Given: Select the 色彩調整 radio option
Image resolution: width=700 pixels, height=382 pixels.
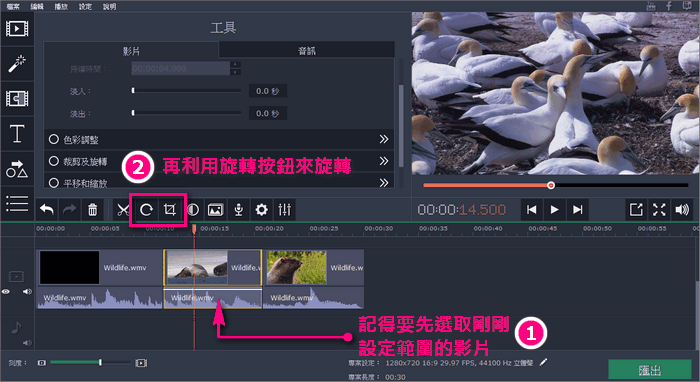Looking at the screenshot, I should 54,139.
